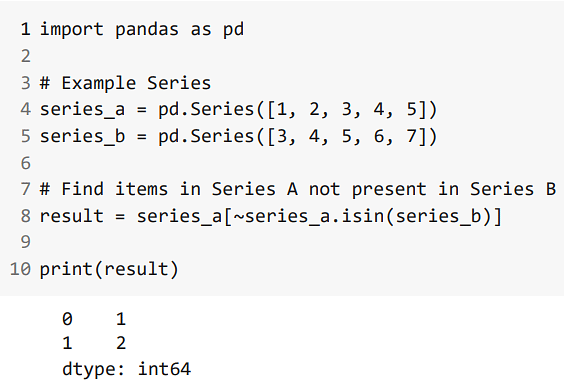Click line number 1 in gutter
Viewport: 564px width, 391px height.
(x=25, y=29)
